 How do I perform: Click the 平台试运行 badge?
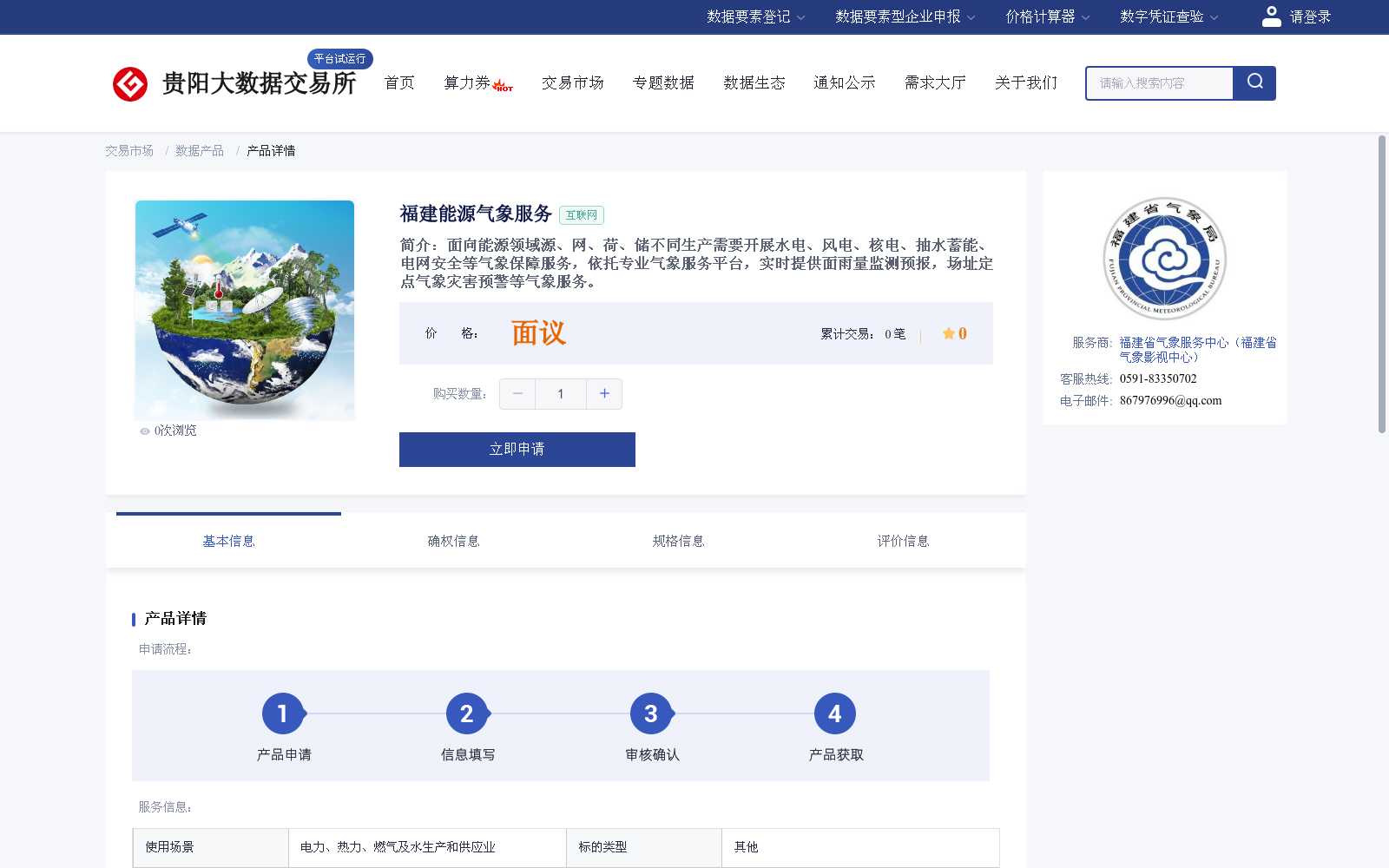340,59
